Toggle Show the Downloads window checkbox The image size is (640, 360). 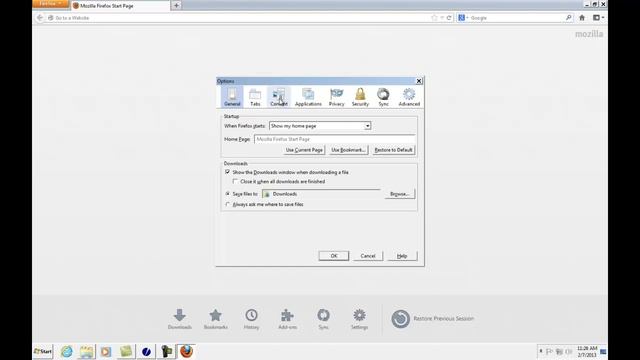pos(227,172)
